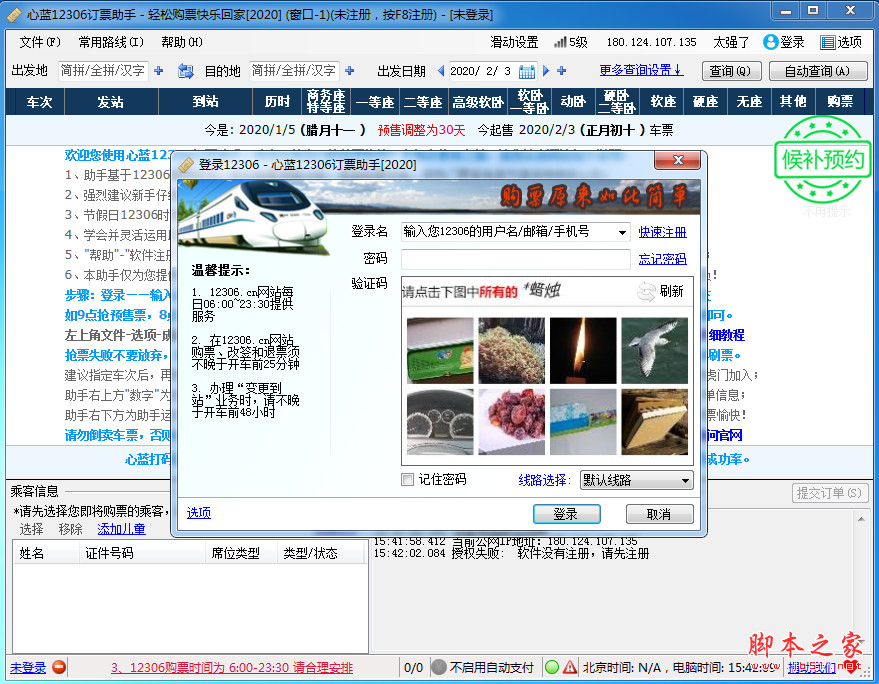
Task: Go to previous date with left arrow
Action: pos(441,71)
